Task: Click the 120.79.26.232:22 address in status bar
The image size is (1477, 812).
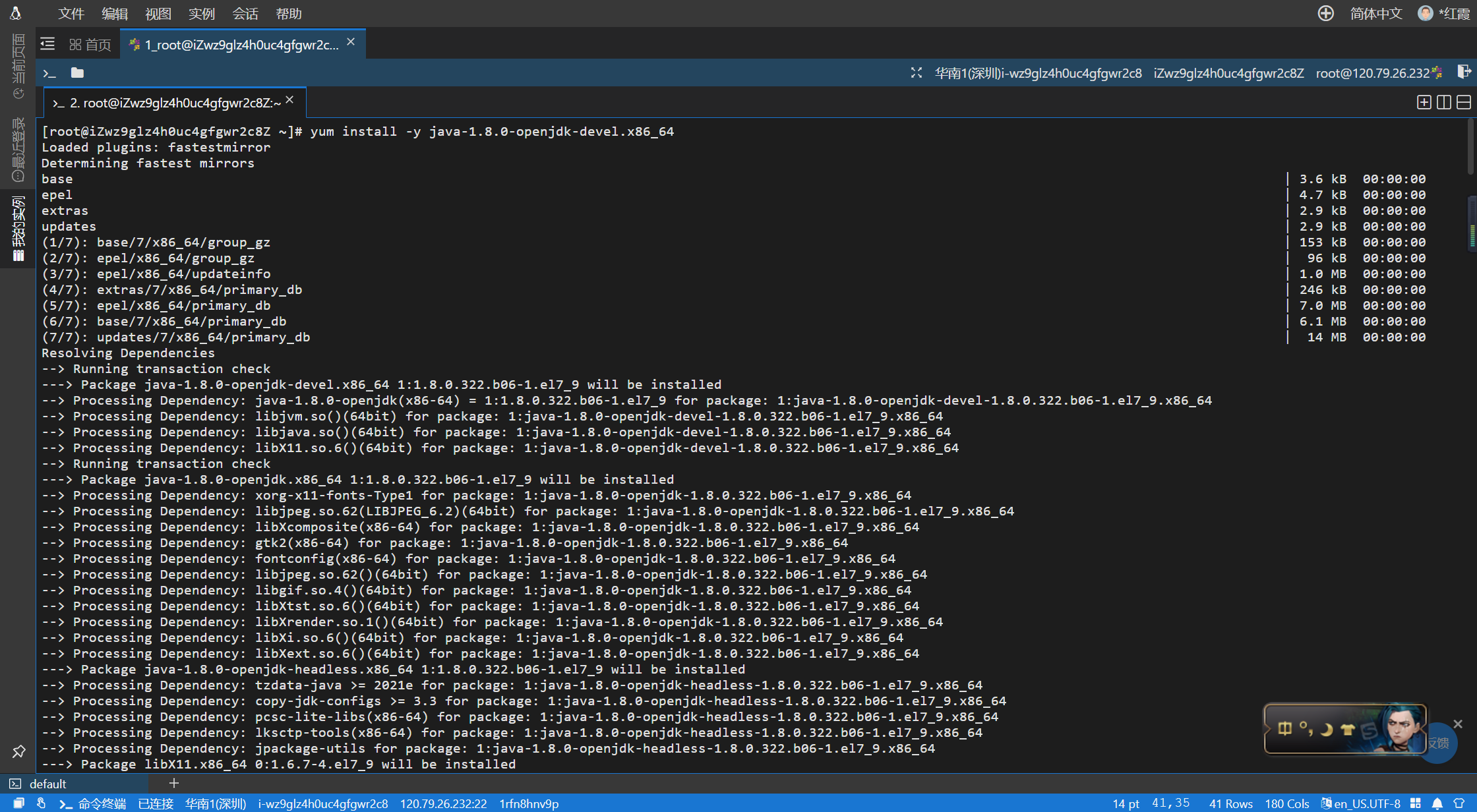Action: point(444,803)
